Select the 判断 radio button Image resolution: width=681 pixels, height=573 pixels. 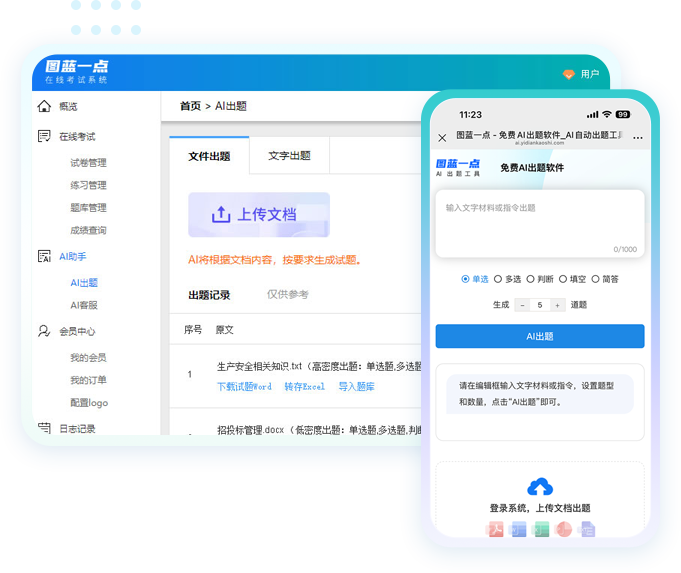pos(530,279)
